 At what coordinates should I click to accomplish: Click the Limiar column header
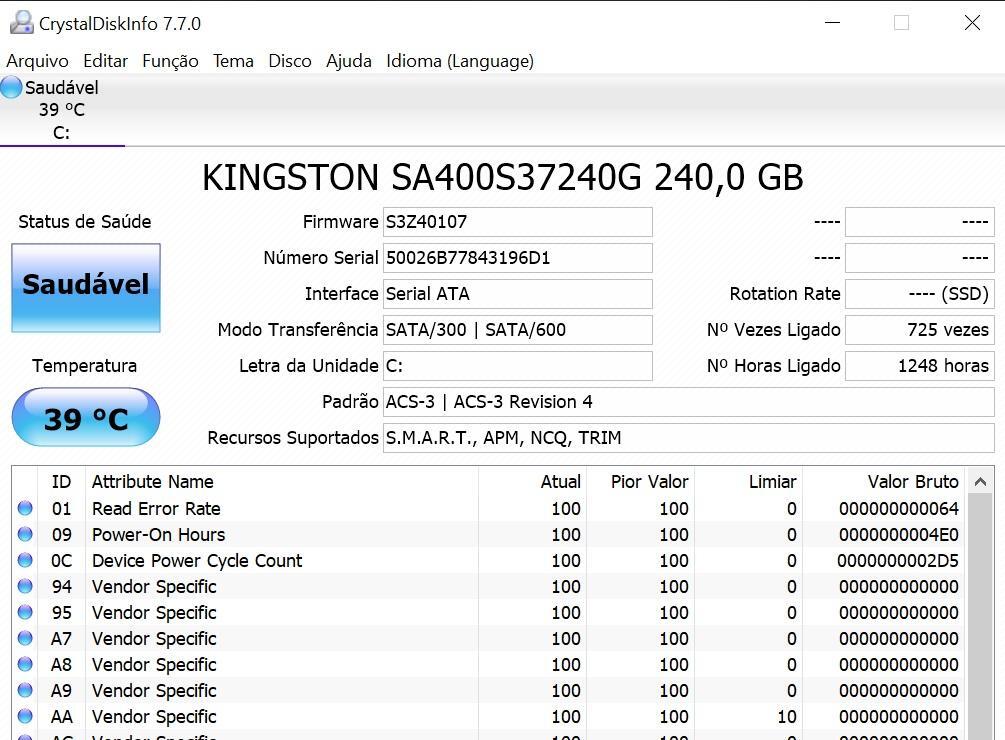(748, 481)
